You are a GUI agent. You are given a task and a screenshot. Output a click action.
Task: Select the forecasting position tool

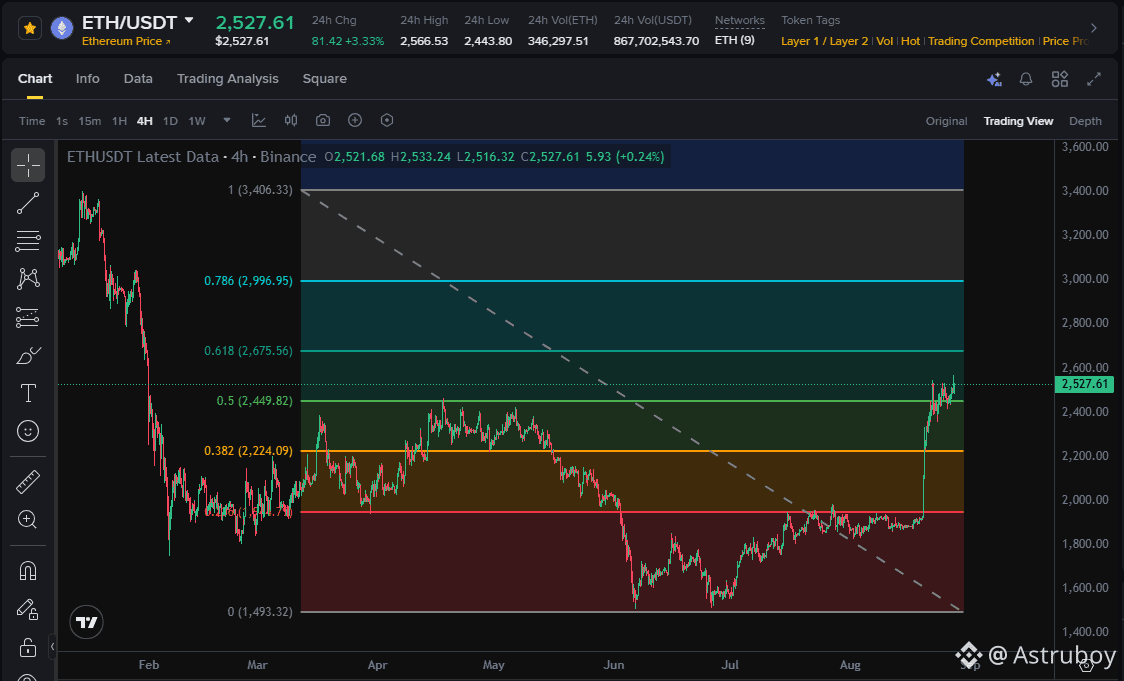click(x=28, y=317)
